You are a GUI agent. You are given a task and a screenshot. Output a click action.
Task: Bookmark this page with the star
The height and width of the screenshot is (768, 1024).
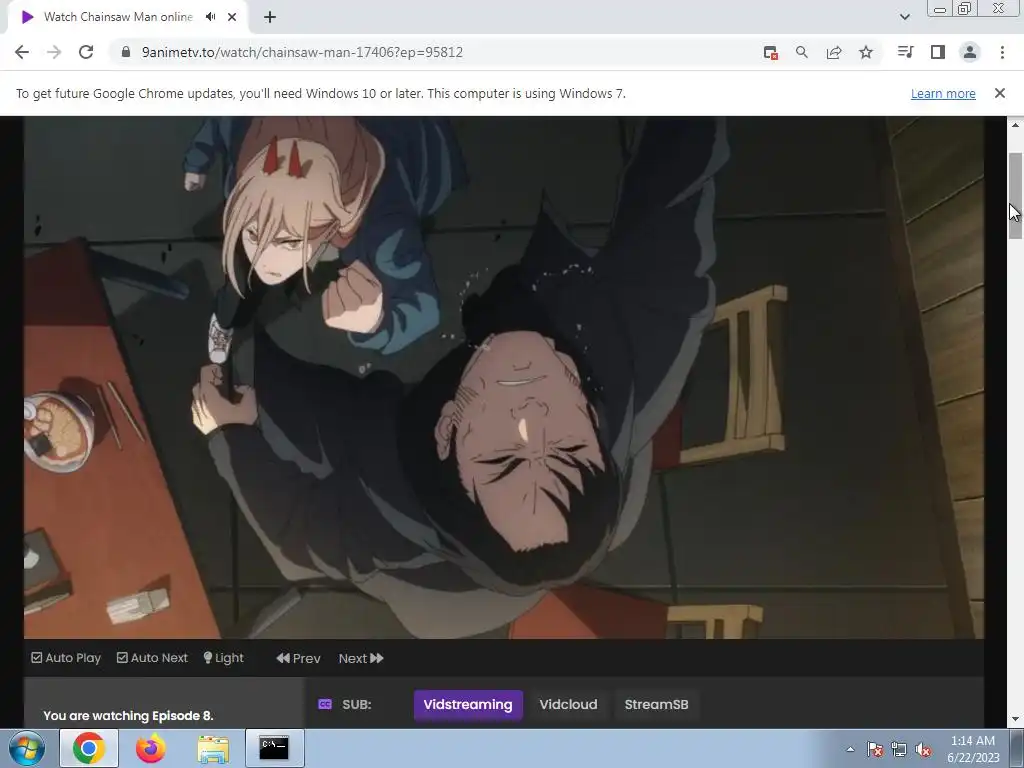866,52
